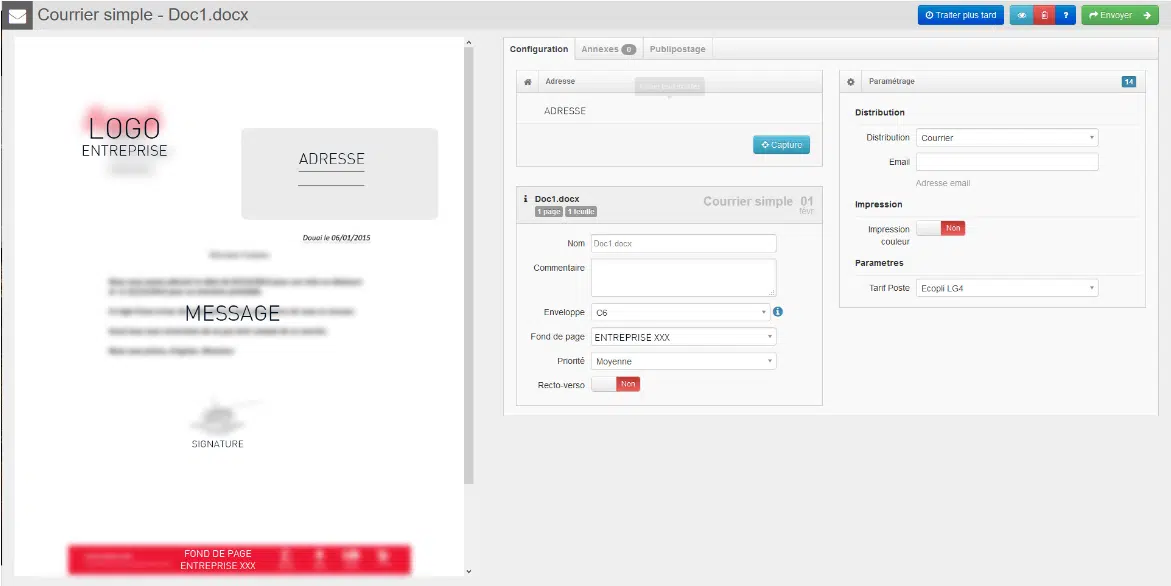Open the Fond de page dropdown
Viewport: 1171px width, 586px height.
pyautogui.click(x=683, y=337)
